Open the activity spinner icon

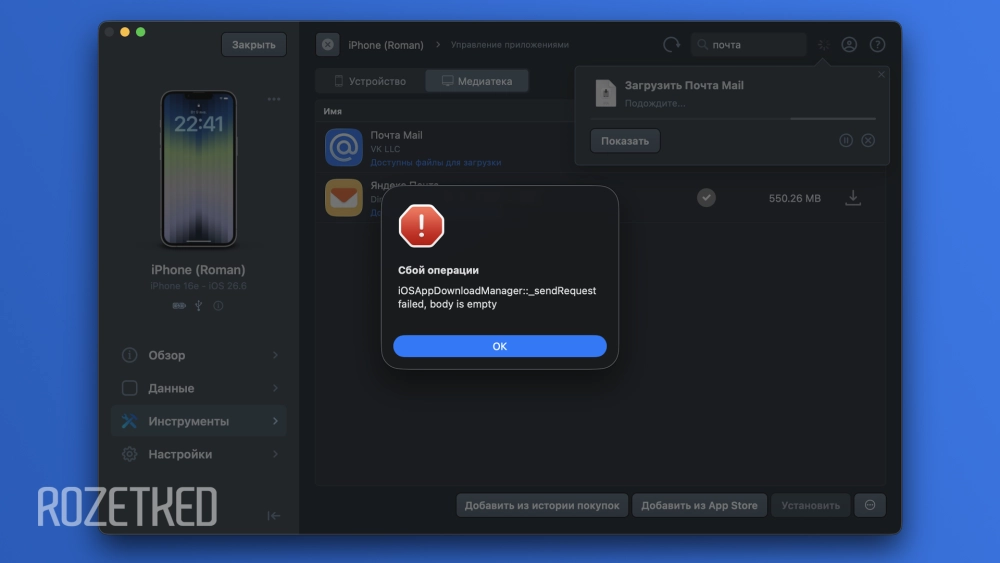[823, 45]
